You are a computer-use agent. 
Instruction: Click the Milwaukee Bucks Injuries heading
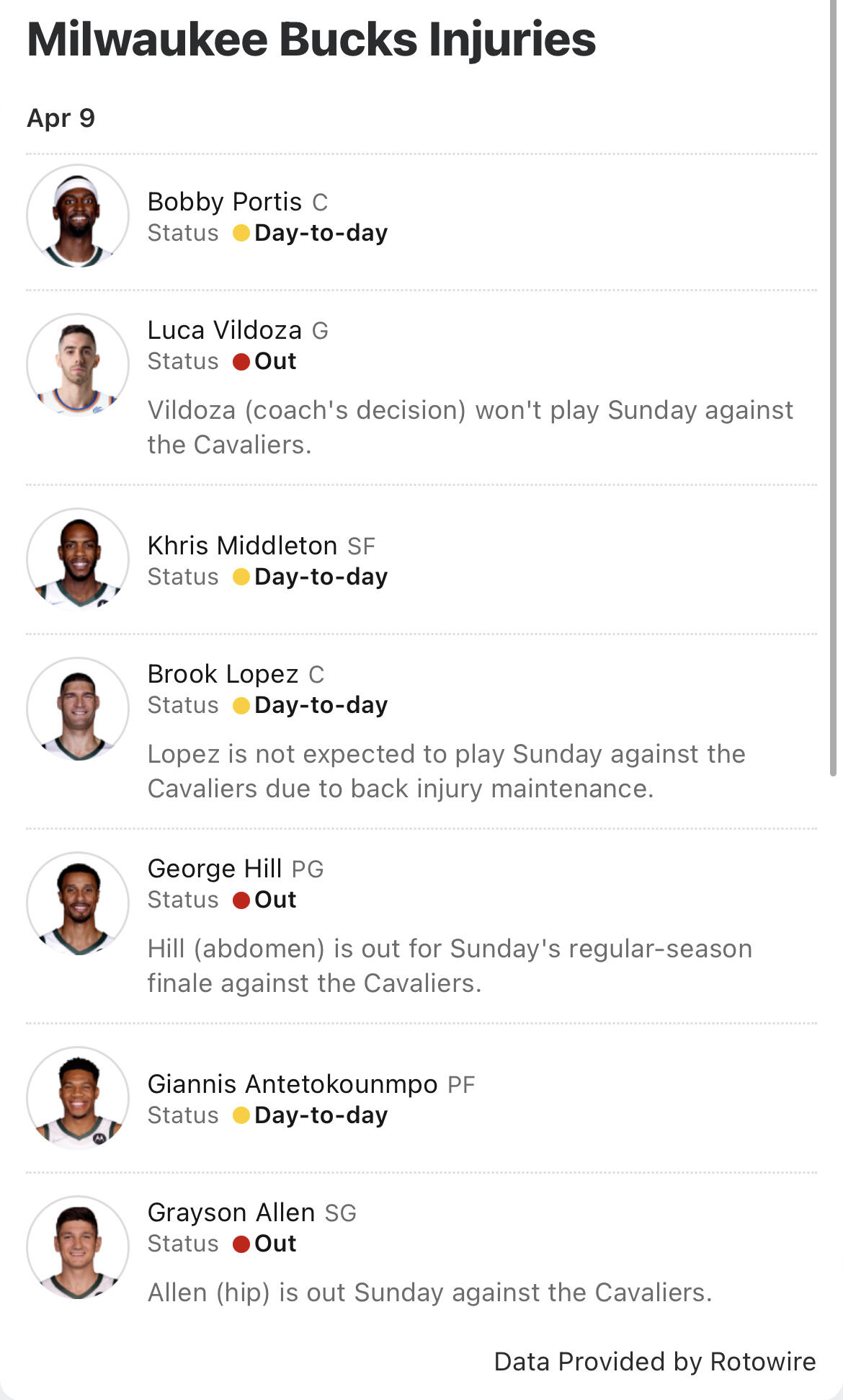311,39
